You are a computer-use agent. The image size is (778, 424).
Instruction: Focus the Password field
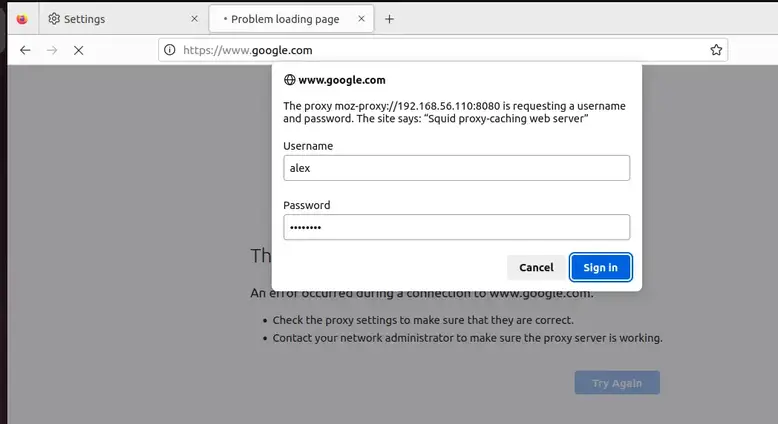pyautogui.click(x=456, y=227)
